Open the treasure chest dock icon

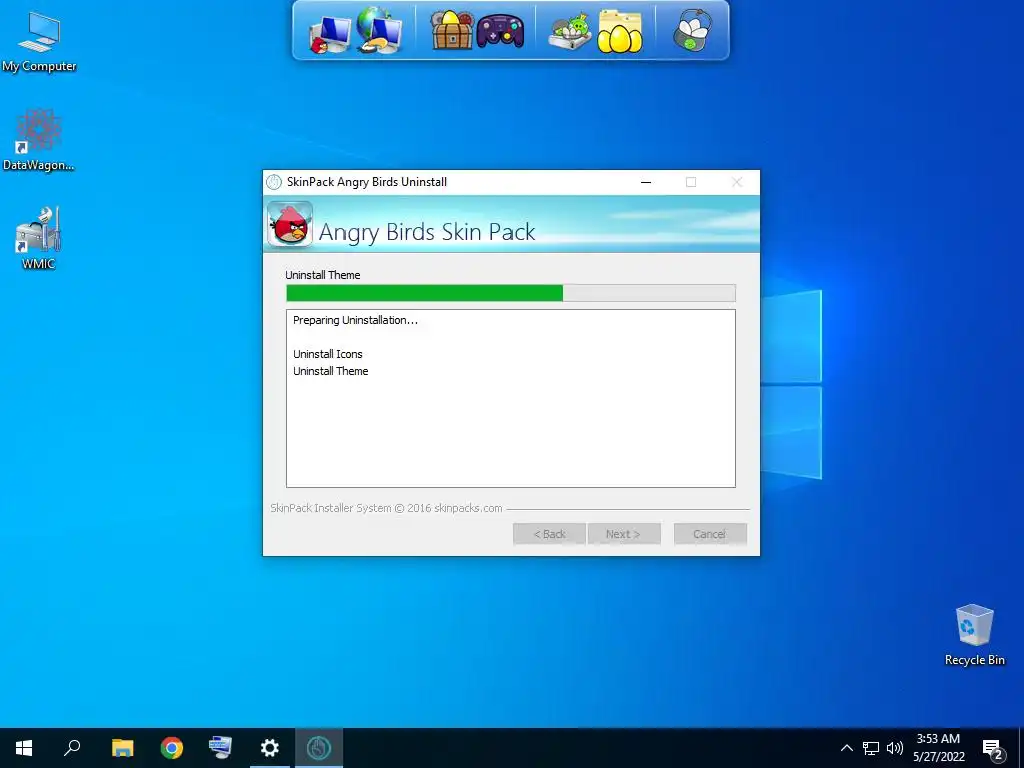pos(451,30)
